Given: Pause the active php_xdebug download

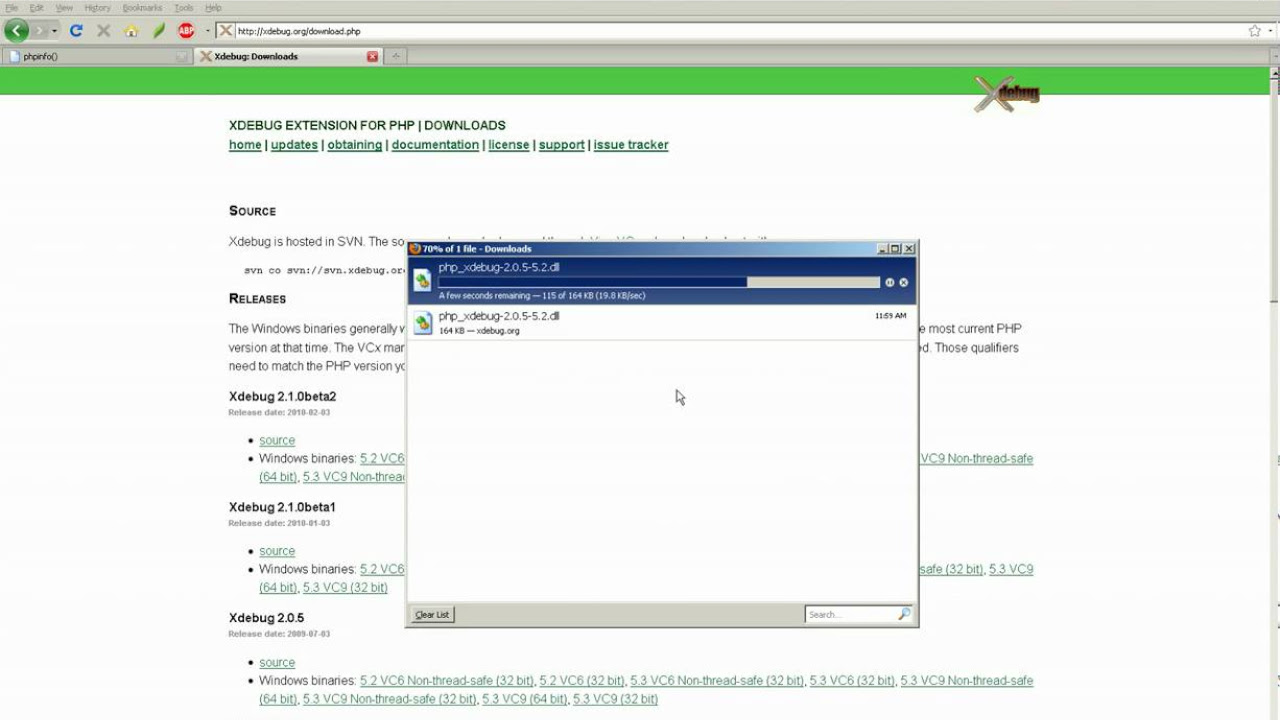Looking at the screenshot, I should [x=889, y=282].
